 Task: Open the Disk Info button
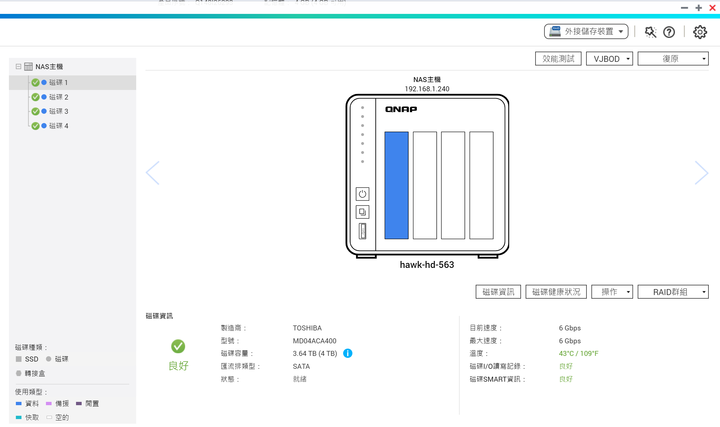(x=498, y=292)
